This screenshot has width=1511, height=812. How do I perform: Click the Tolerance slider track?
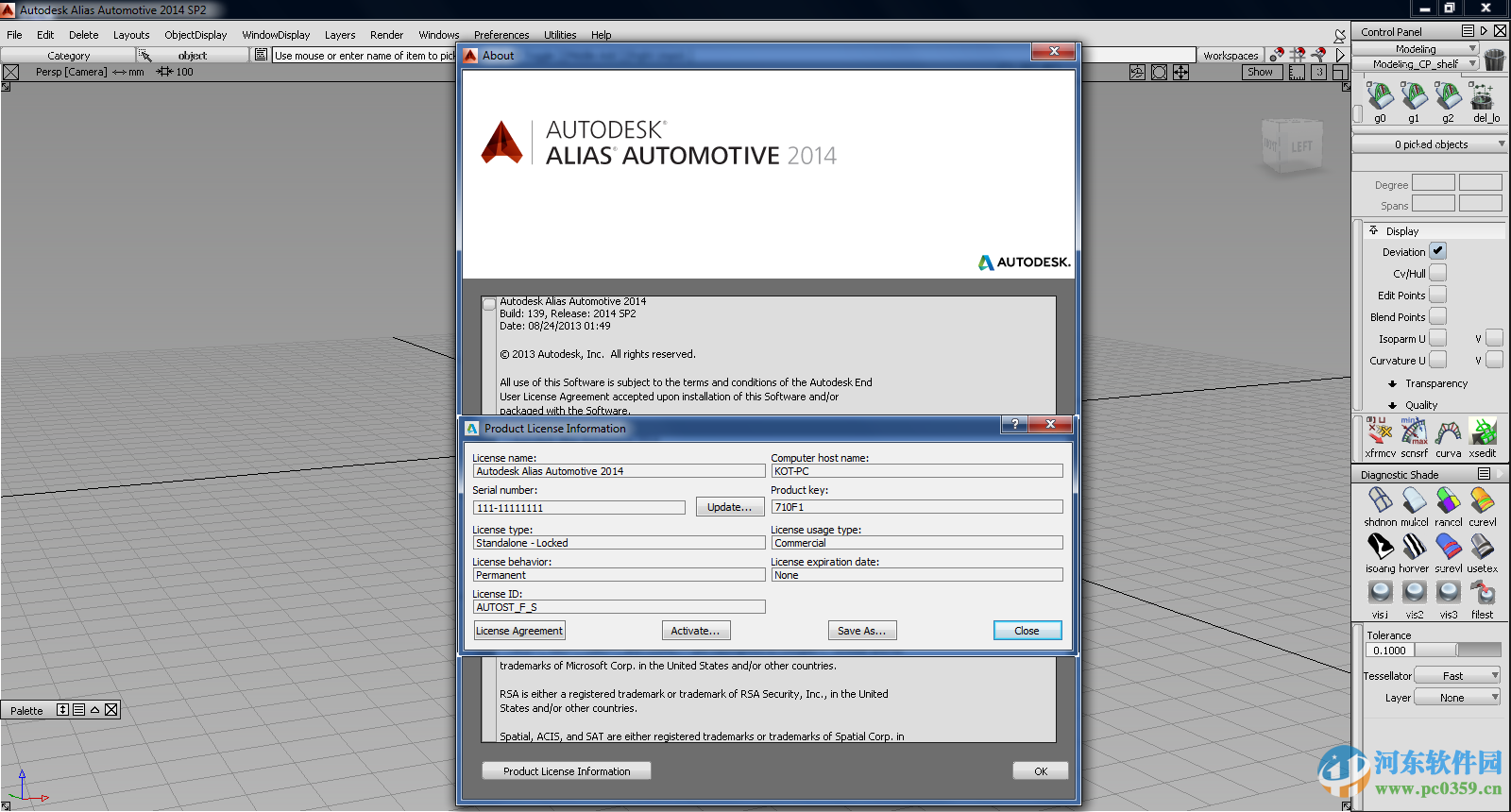point(1457,650)
